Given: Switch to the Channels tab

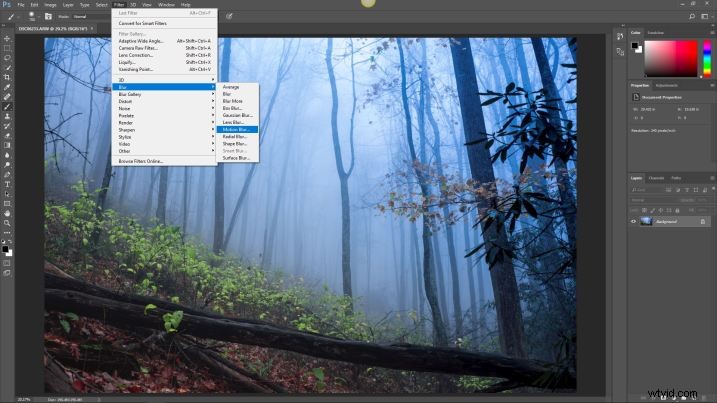Looking at the screenshot, I should (x=656, y=178).
